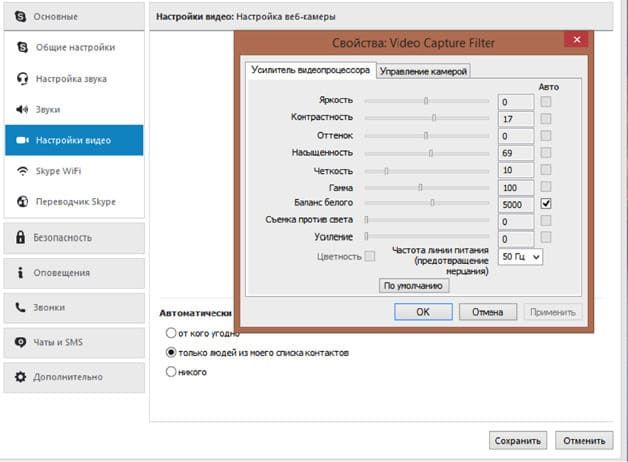Open the 50 Гц power line frequency dropdown

(x=520, y=257)
